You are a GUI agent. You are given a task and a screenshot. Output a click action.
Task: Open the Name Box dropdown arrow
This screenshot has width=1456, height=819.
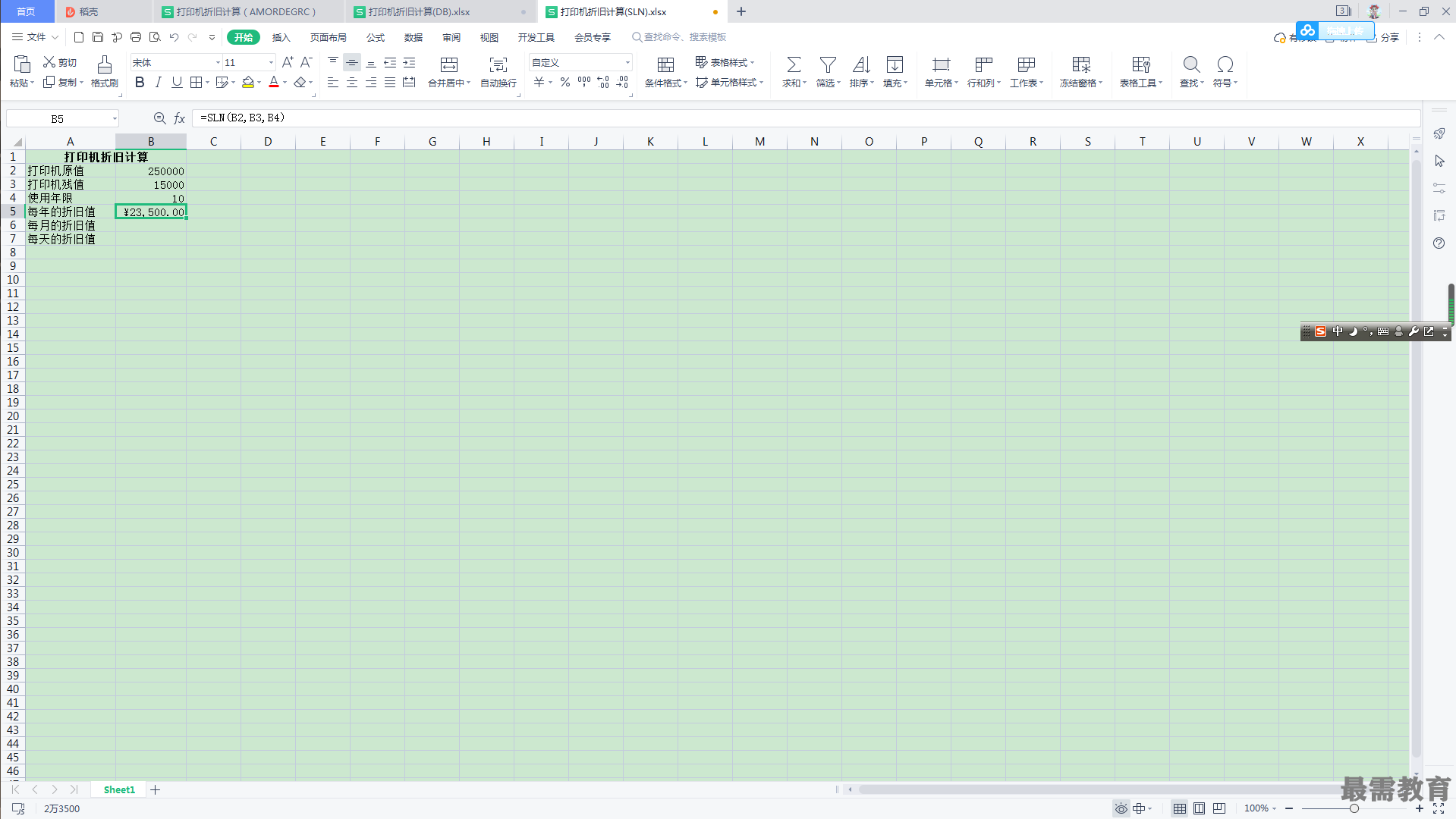pos(115,118)
